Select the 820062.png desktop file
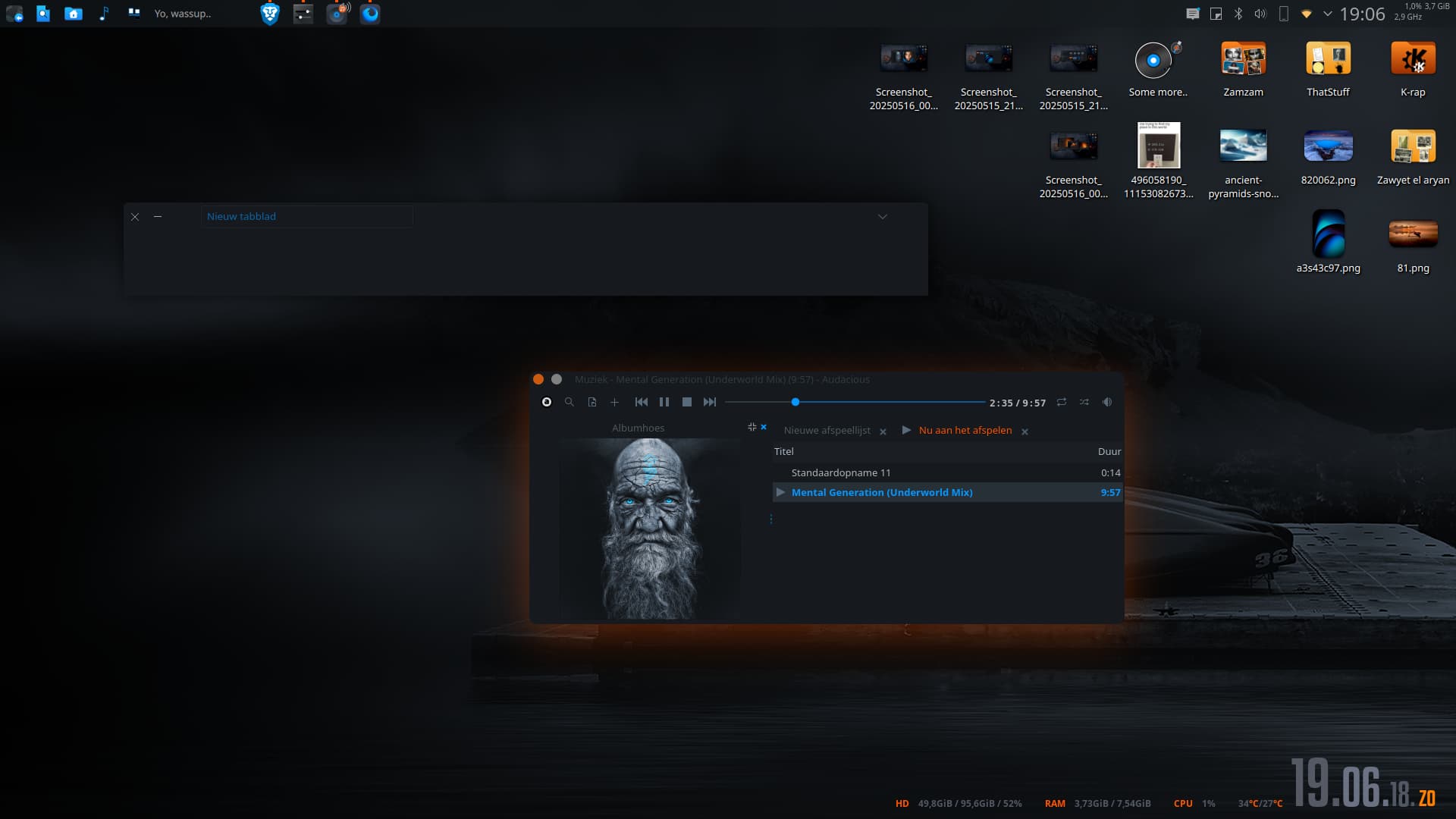The image size is (1456, 819). (x=1329, y=158)
